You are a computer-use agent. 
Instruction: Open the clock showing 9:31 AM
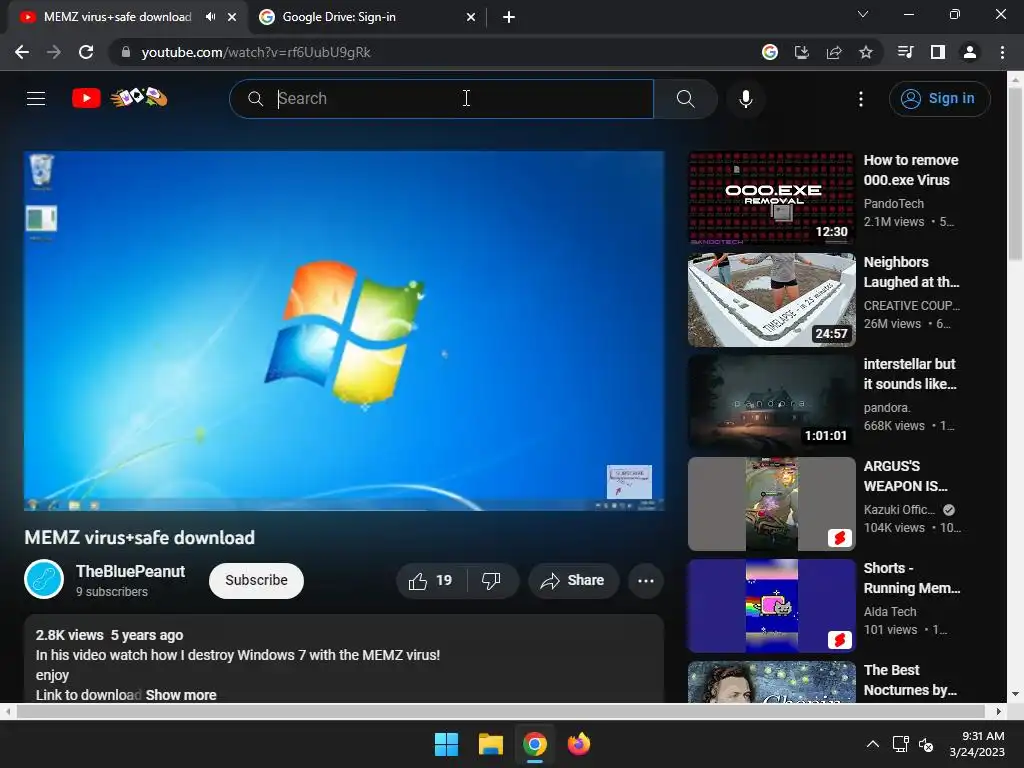977,744
